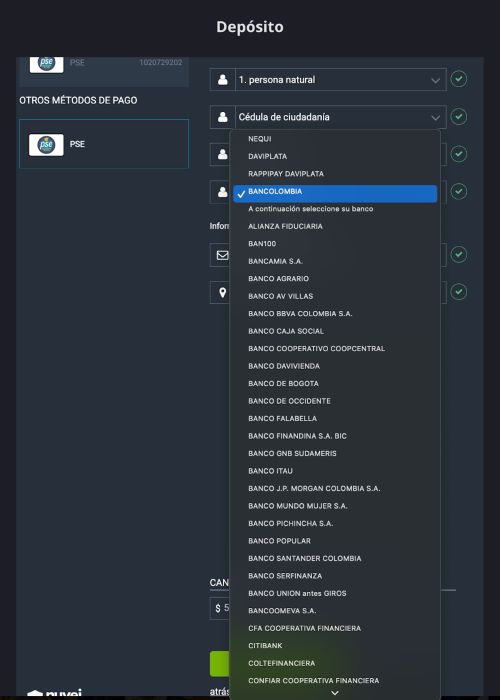Click the green checkmark beside the address field
This screenshot has width=500, height=700.
tap(458, 292)
